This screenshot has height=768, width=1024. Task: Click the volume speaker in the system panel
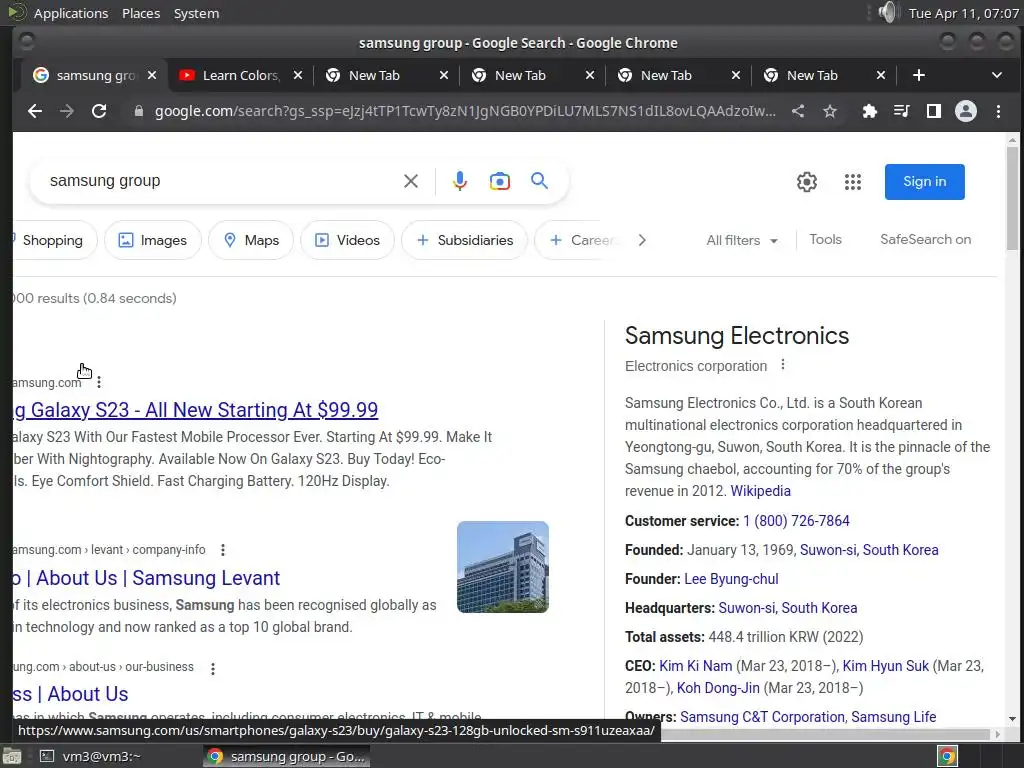pyautogui.click(x=888, y=12)
